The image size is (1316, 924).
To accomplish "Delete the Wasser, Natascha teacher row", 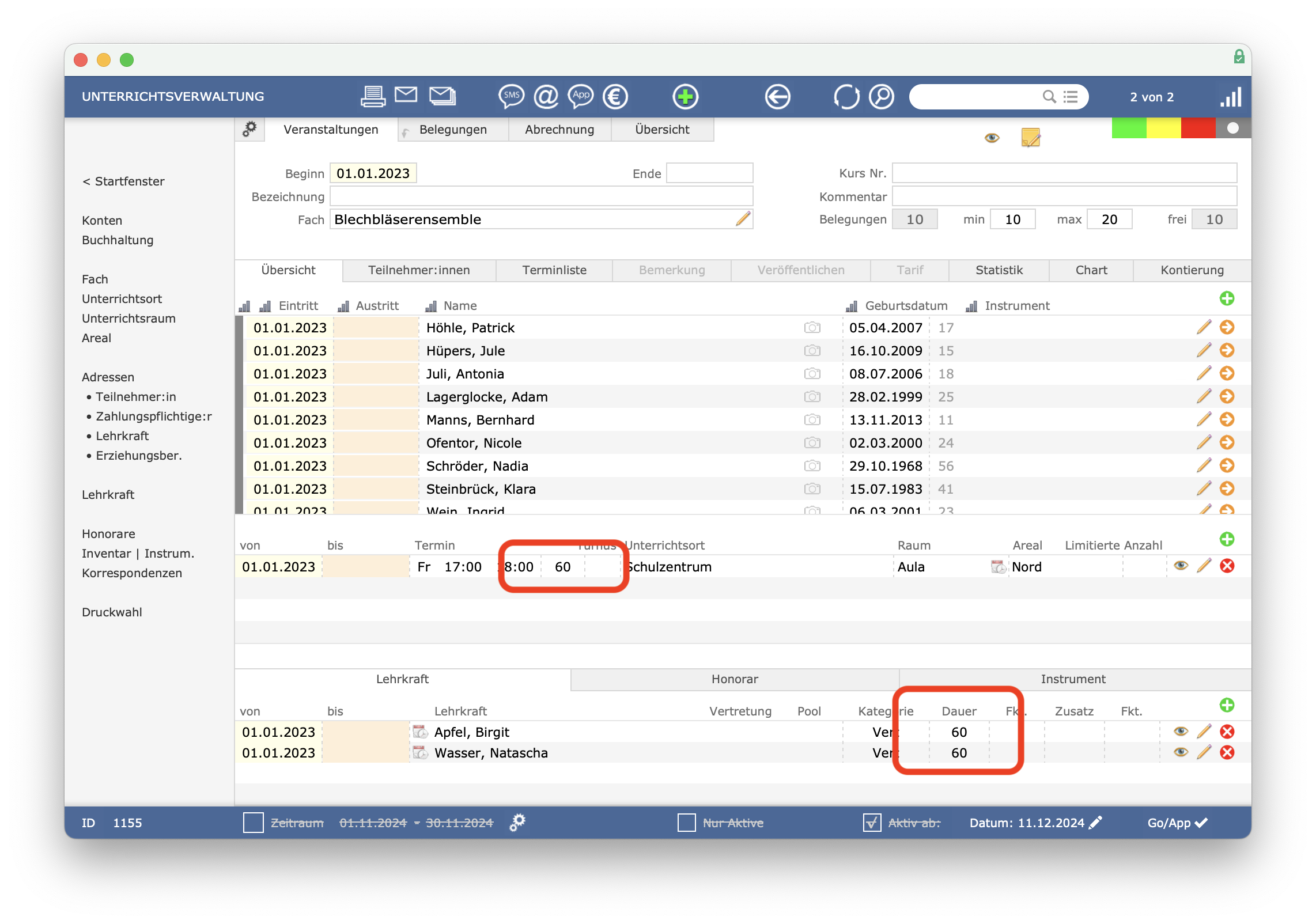I will coord(1227,752).
